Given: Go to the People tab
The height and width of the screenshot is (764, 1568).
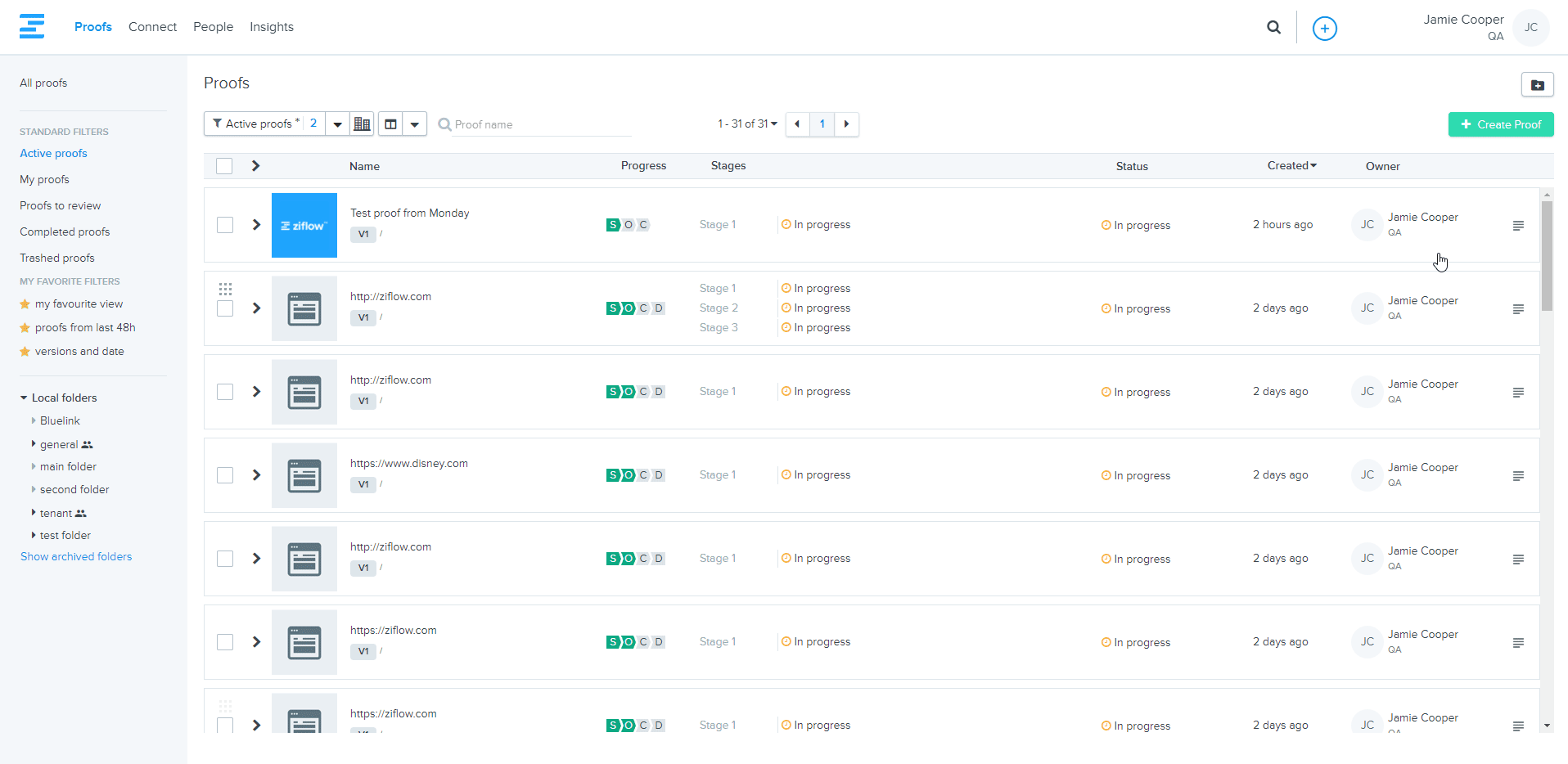Looking at the screenshot, I should pyautogui.click(x=213, y=27).
